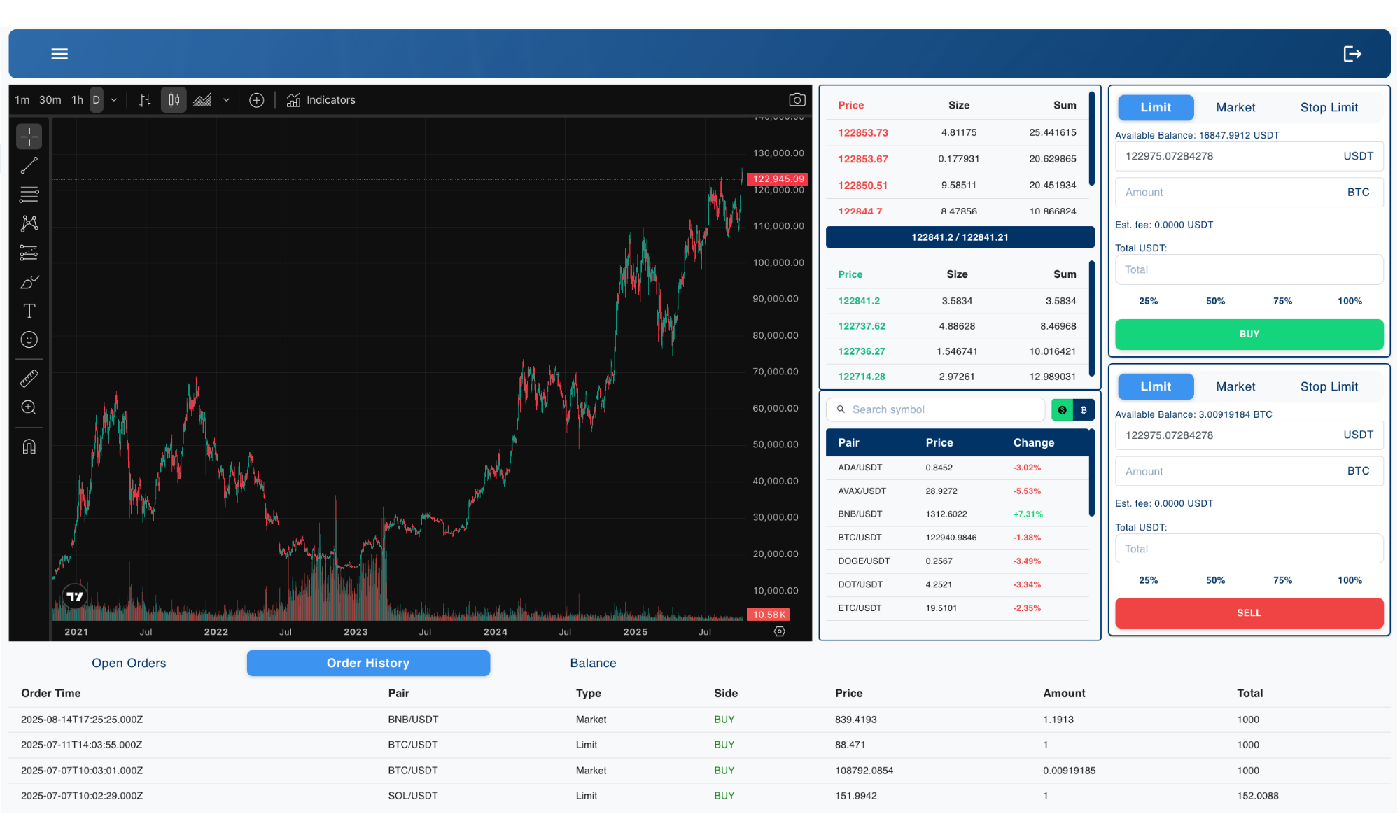The image size is (1400, 840).
Task: Expand the timeframe interval dropdown
Action: [x=114, y=100]
